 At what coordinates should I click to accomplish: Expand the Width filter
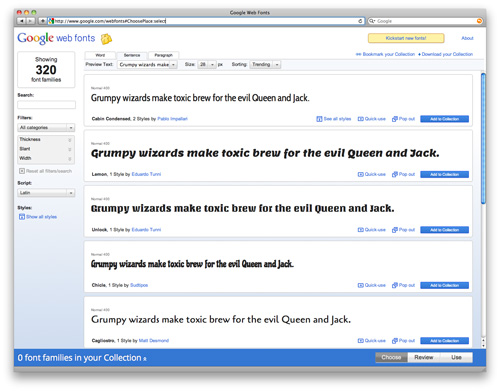46,158
